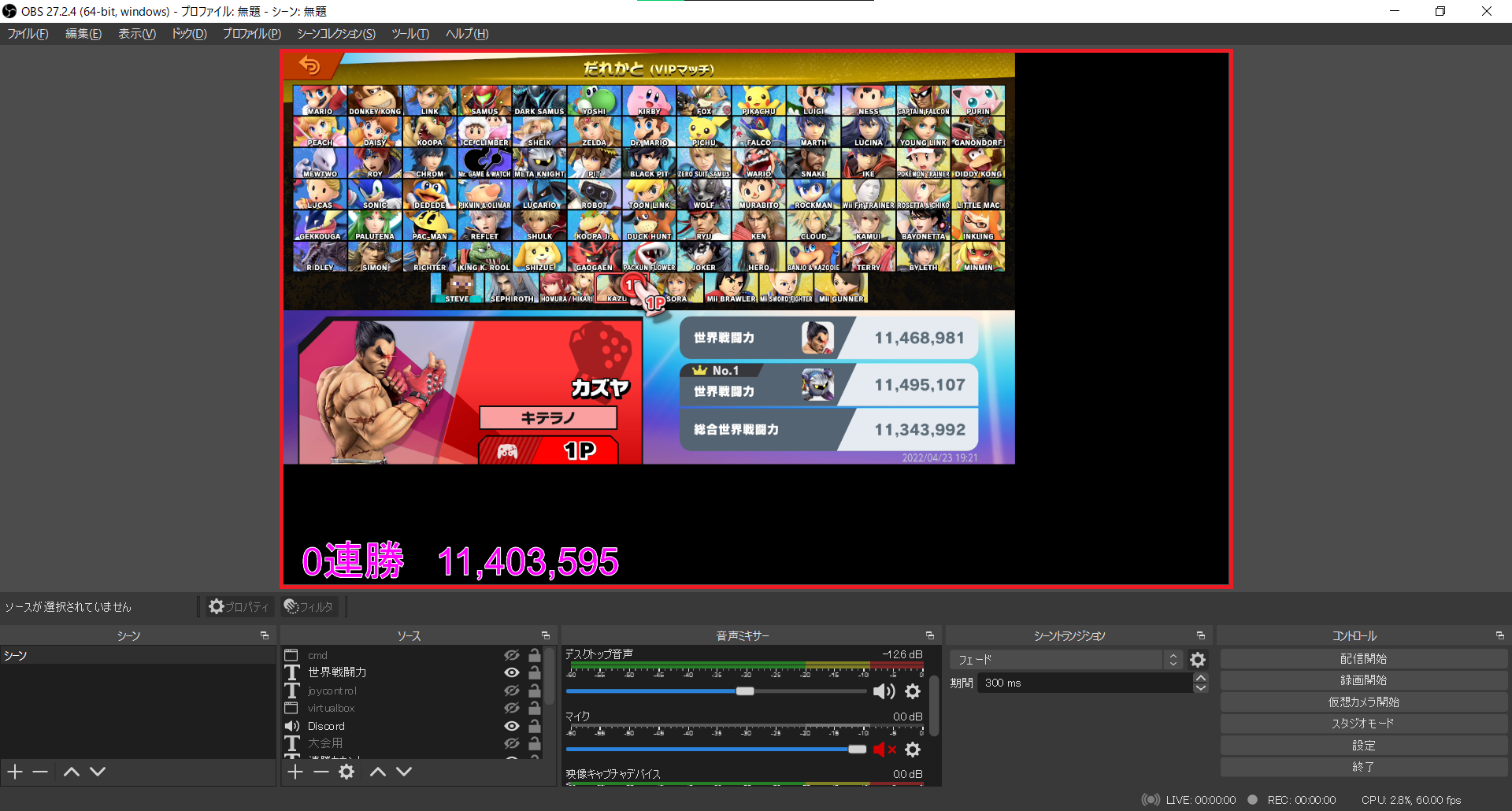Add a new source with plus icon
The height and width of the screenshot is (811, 1512).
click(x=295, y=772)
